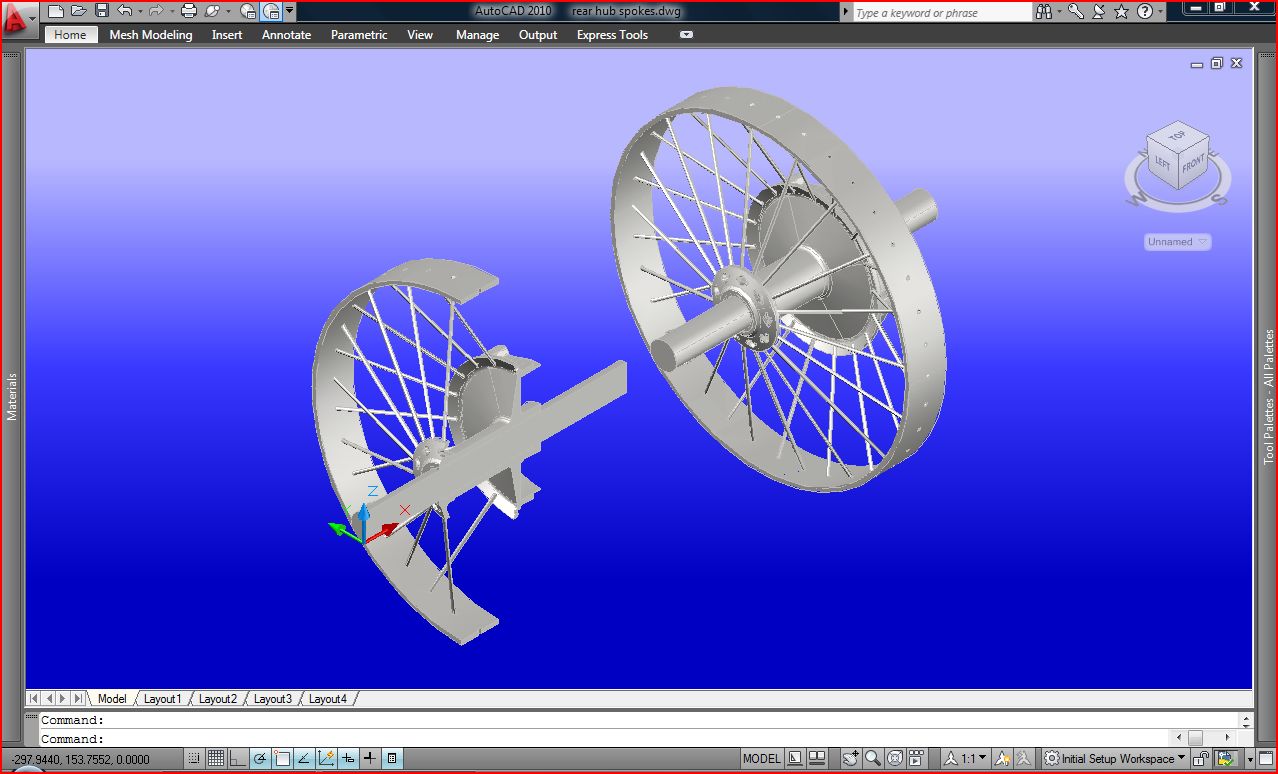Click the first layout tab navigation arrow
Image resolution: width=1278 pixels, height=774 pixels.
(34, 699)
